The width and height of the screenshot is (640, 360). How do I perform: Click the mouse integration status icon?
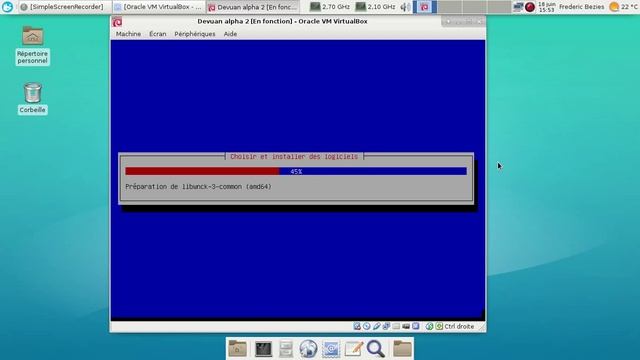click(429, 326)
